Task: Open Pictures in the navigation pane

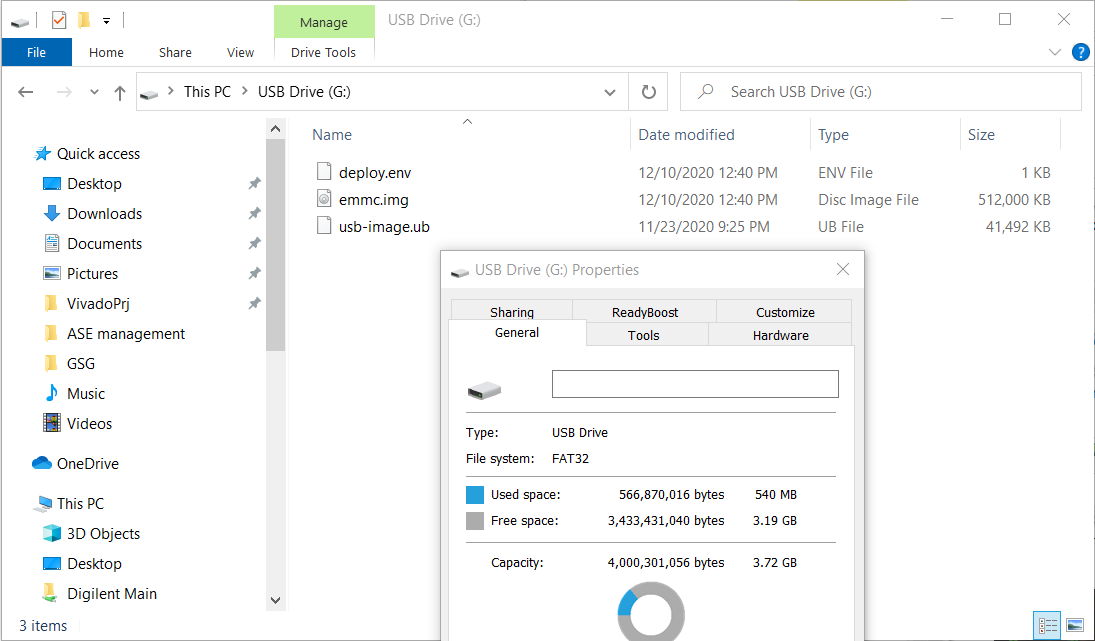Action: 92,274
